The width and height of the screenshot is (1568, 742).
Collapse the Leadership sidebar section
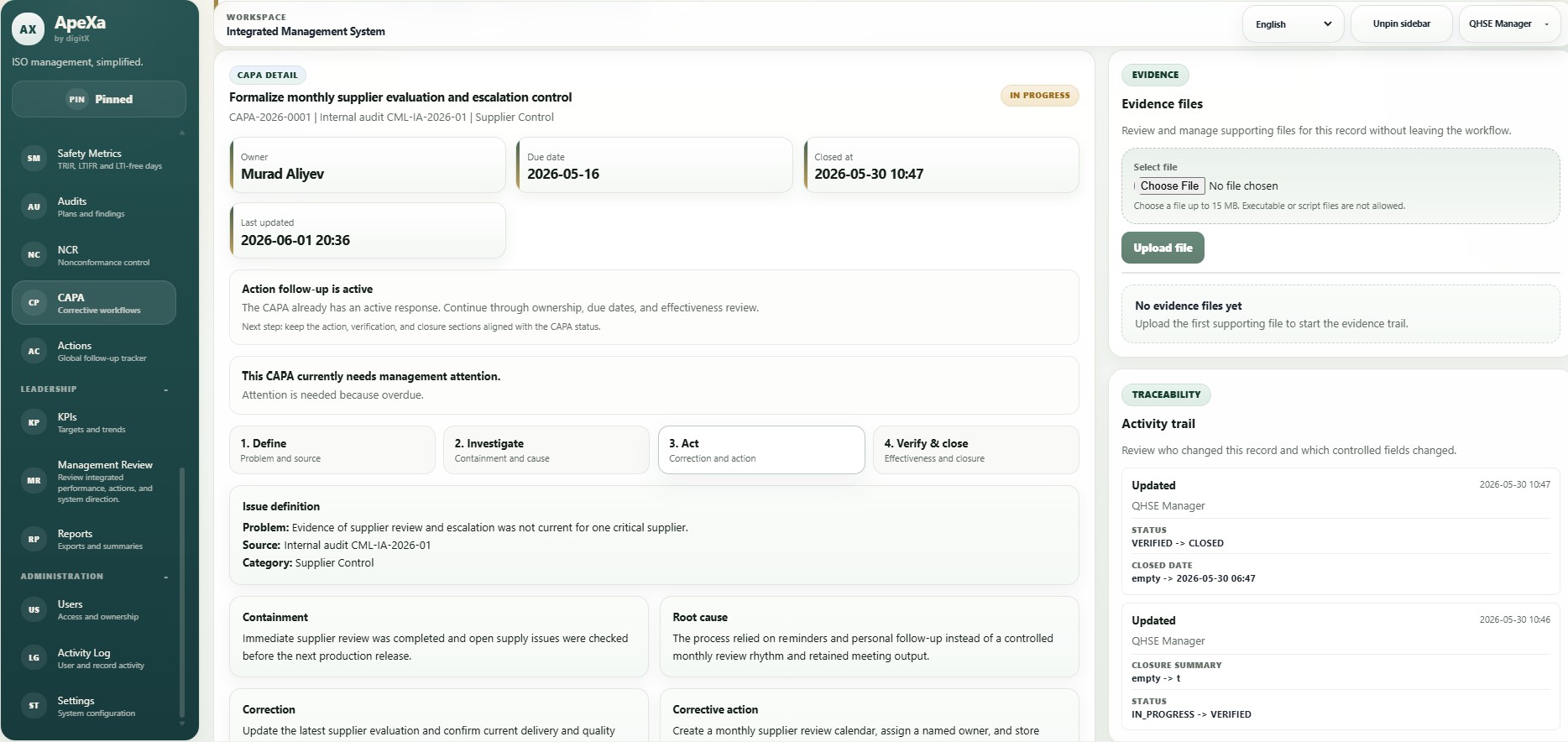(166, 389)
